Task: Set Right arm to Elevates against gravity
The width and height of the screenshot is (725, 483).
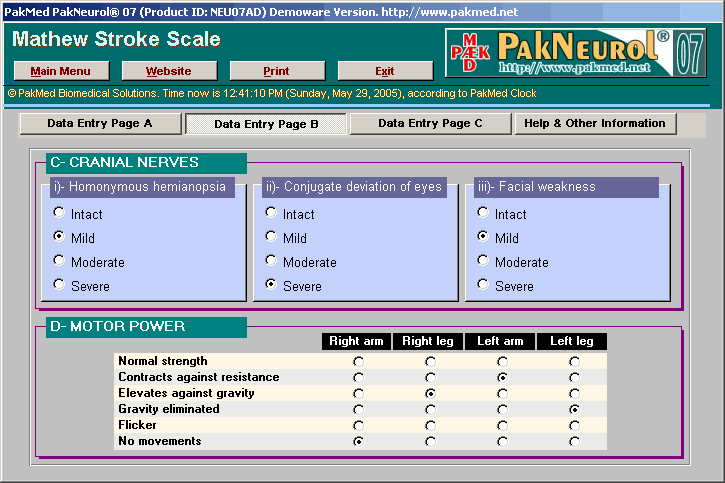Action: tap(358, 393)
